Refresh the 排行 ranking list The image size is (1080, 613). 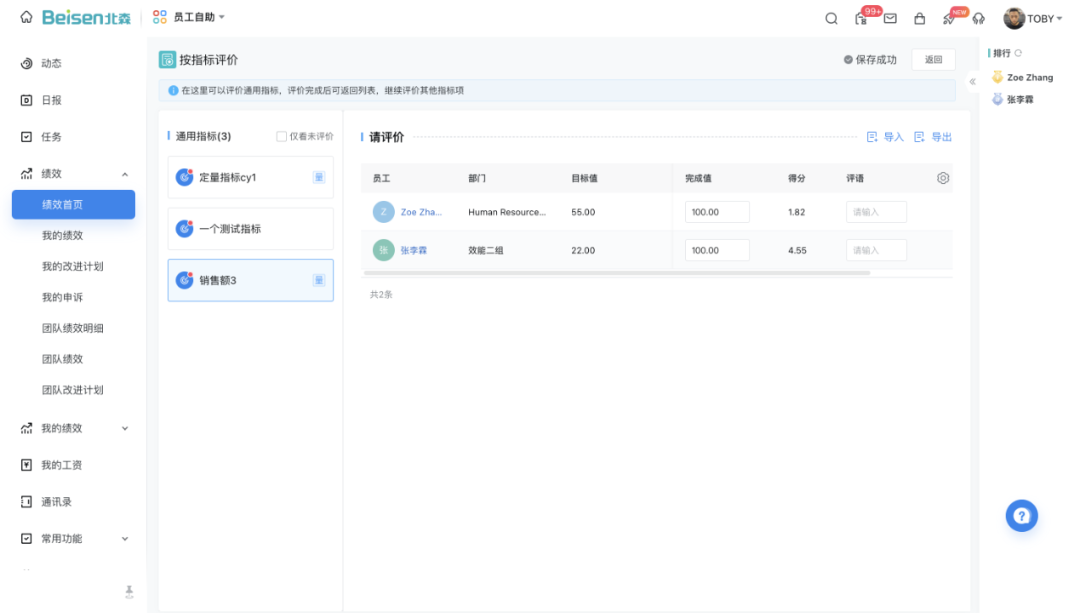(x=1019, y=53)
